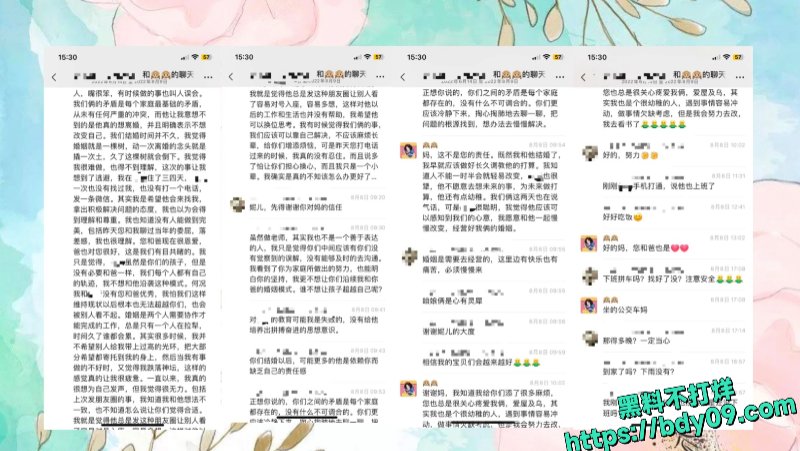Image resolution: width=800 pixels, height=451 pixels.
Task: Tap blurred avatar beside '下班拼车吗？'
Action: [x=590, y=275]
